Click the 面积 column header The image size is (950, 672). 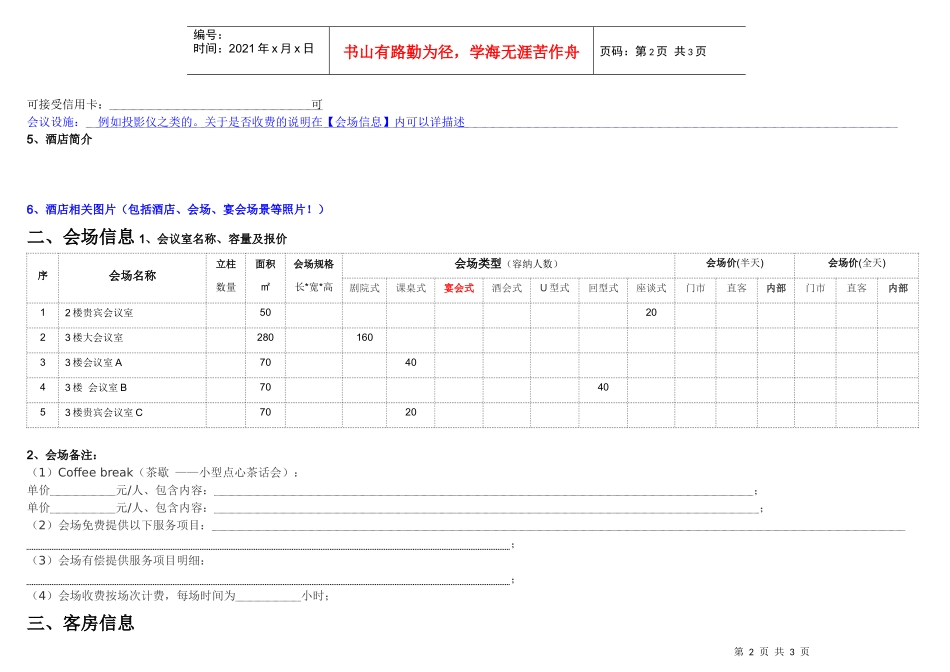point(265,264)
